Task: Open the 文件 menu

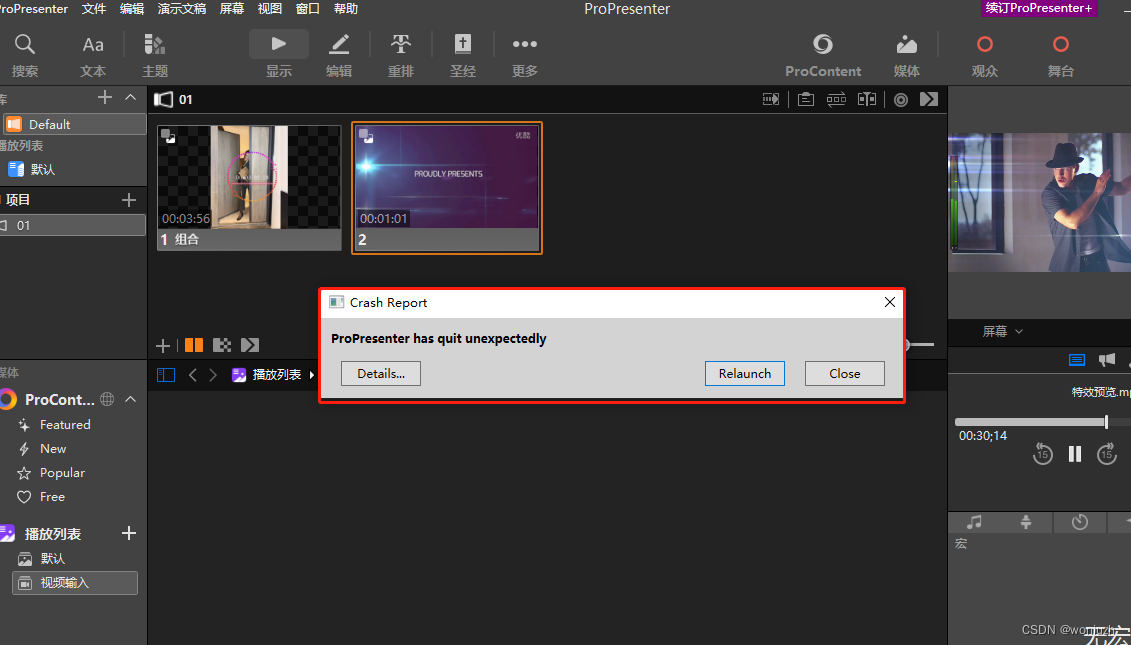Action: pyautogui.click(x=94, y=9)
